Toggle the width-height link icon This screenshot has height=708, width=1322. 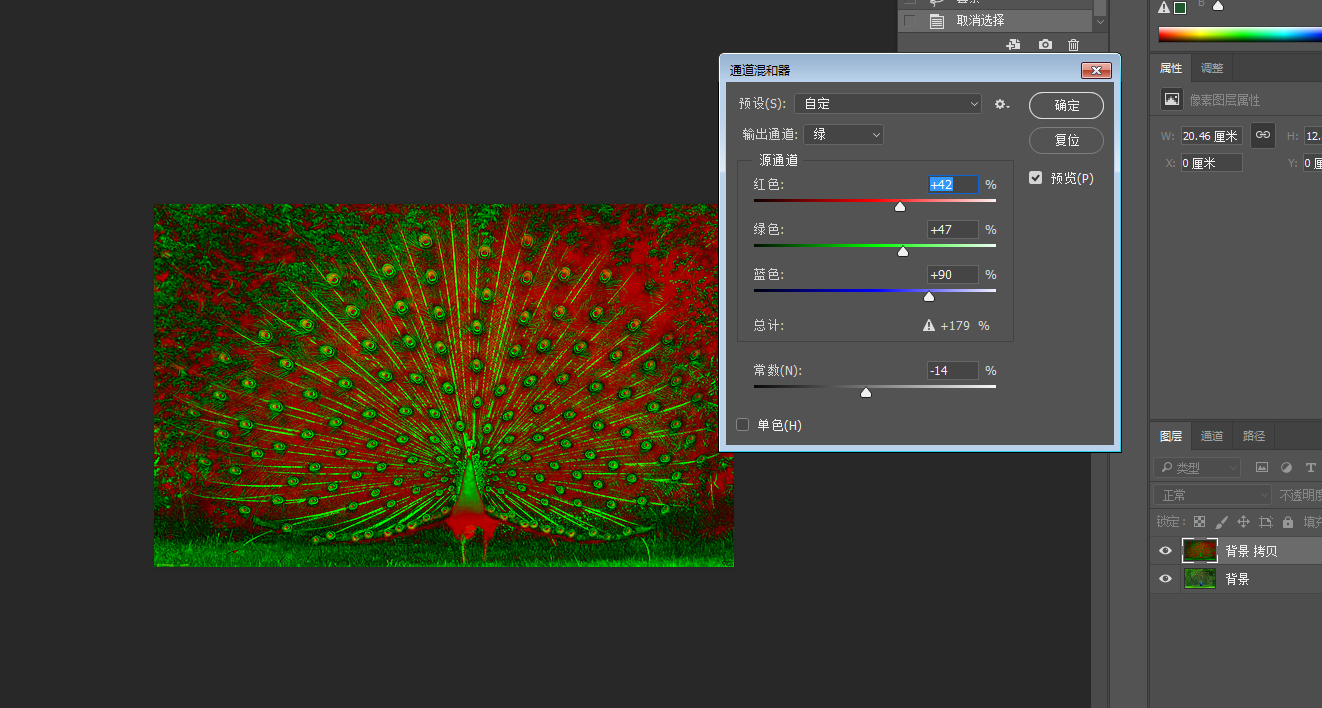(x=1263, y=136)
